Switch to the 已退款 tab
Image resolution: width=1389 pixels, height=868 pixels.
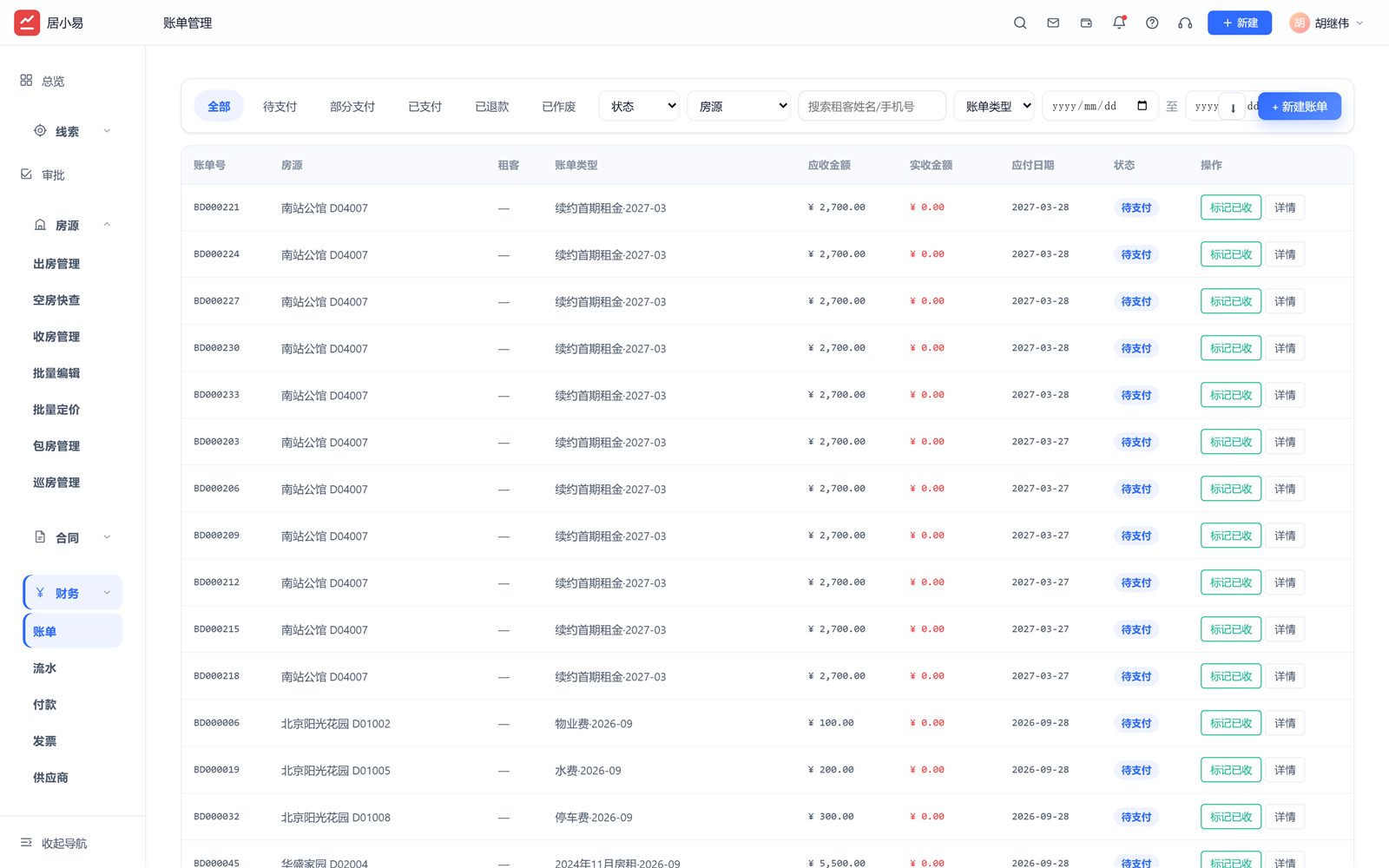pyautogui.click(x=492, y=106)
